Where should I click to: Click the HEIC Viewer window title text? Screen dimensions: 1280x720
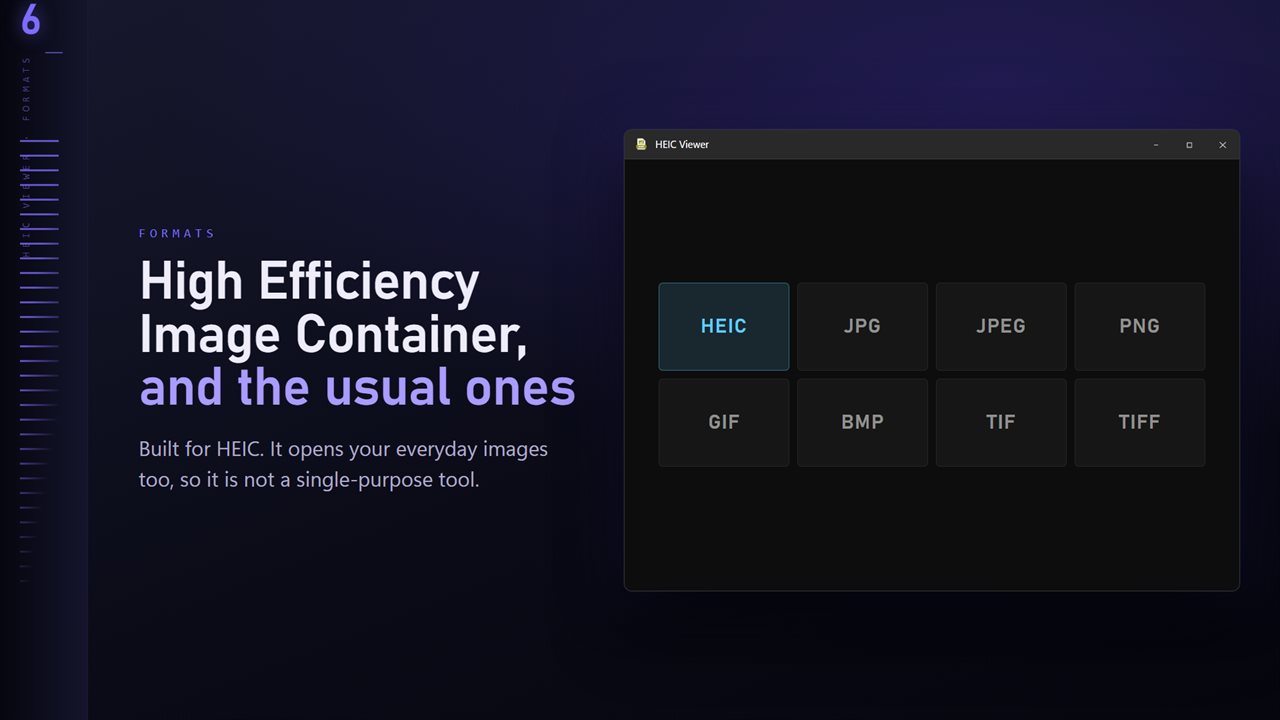[x=682, y=145]
